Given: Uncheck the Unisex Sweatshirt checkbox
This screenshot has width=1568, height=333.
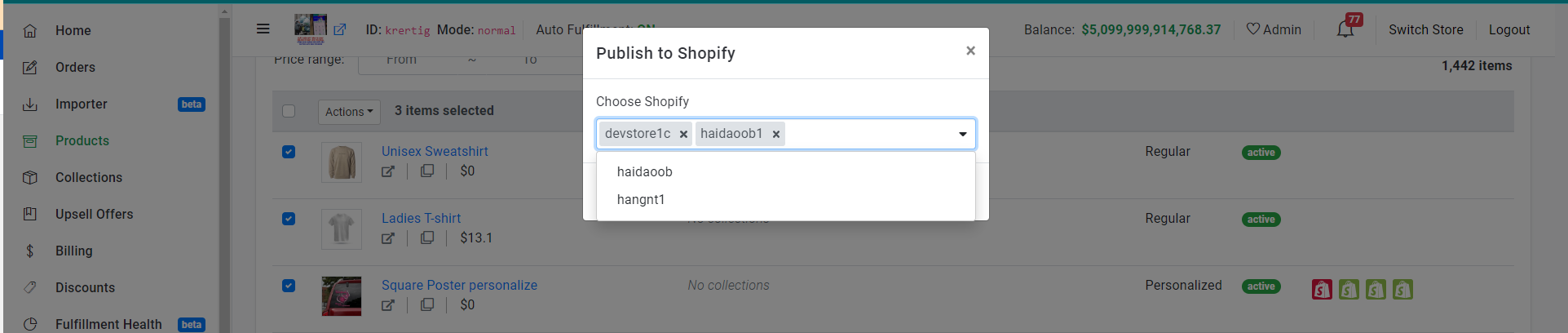Looking at the screenshot, I should pyautogui.click(x=289, y=152).
